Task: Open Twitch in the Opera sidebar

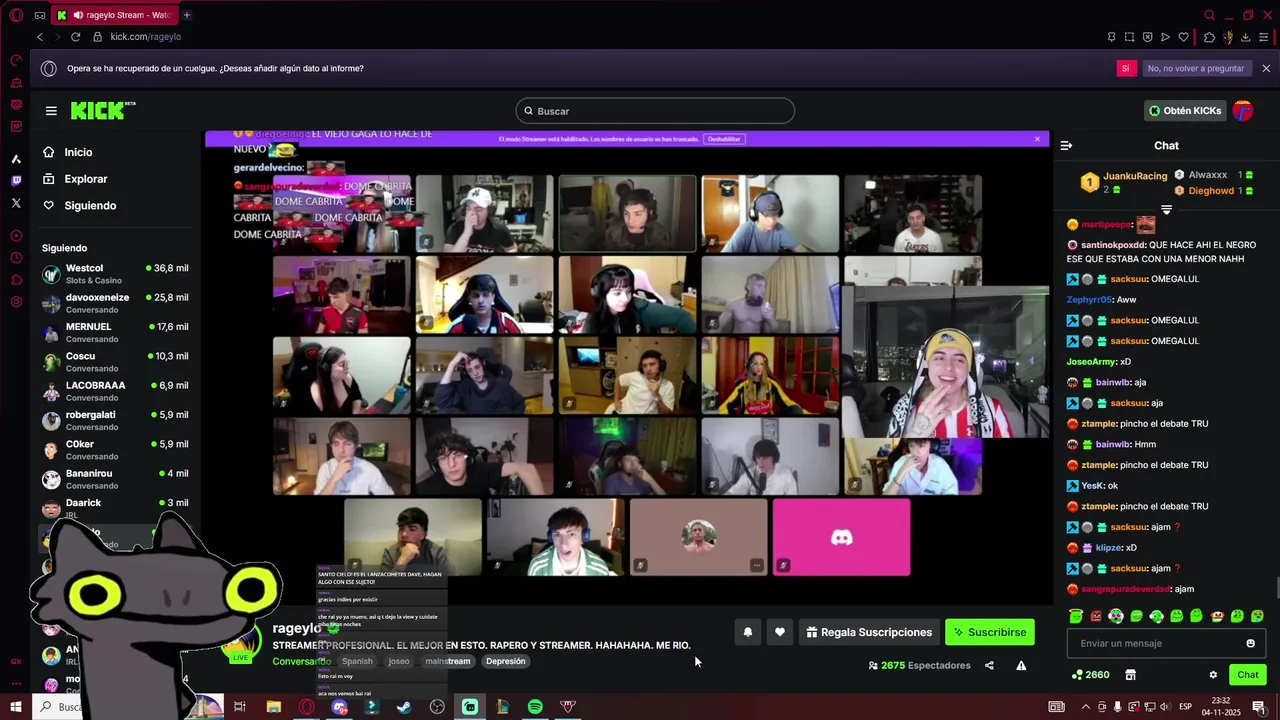Action: [x=16, y=181]
